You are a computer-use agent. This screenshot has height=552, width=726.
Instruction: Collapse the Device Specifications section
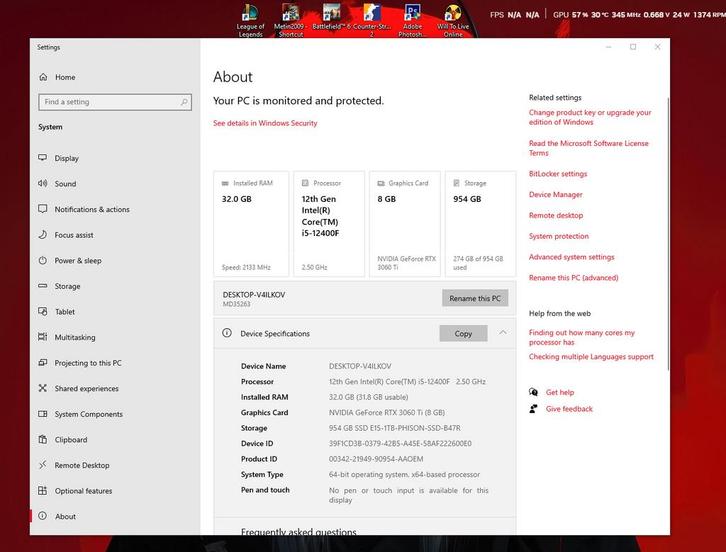tap(503, 332)
